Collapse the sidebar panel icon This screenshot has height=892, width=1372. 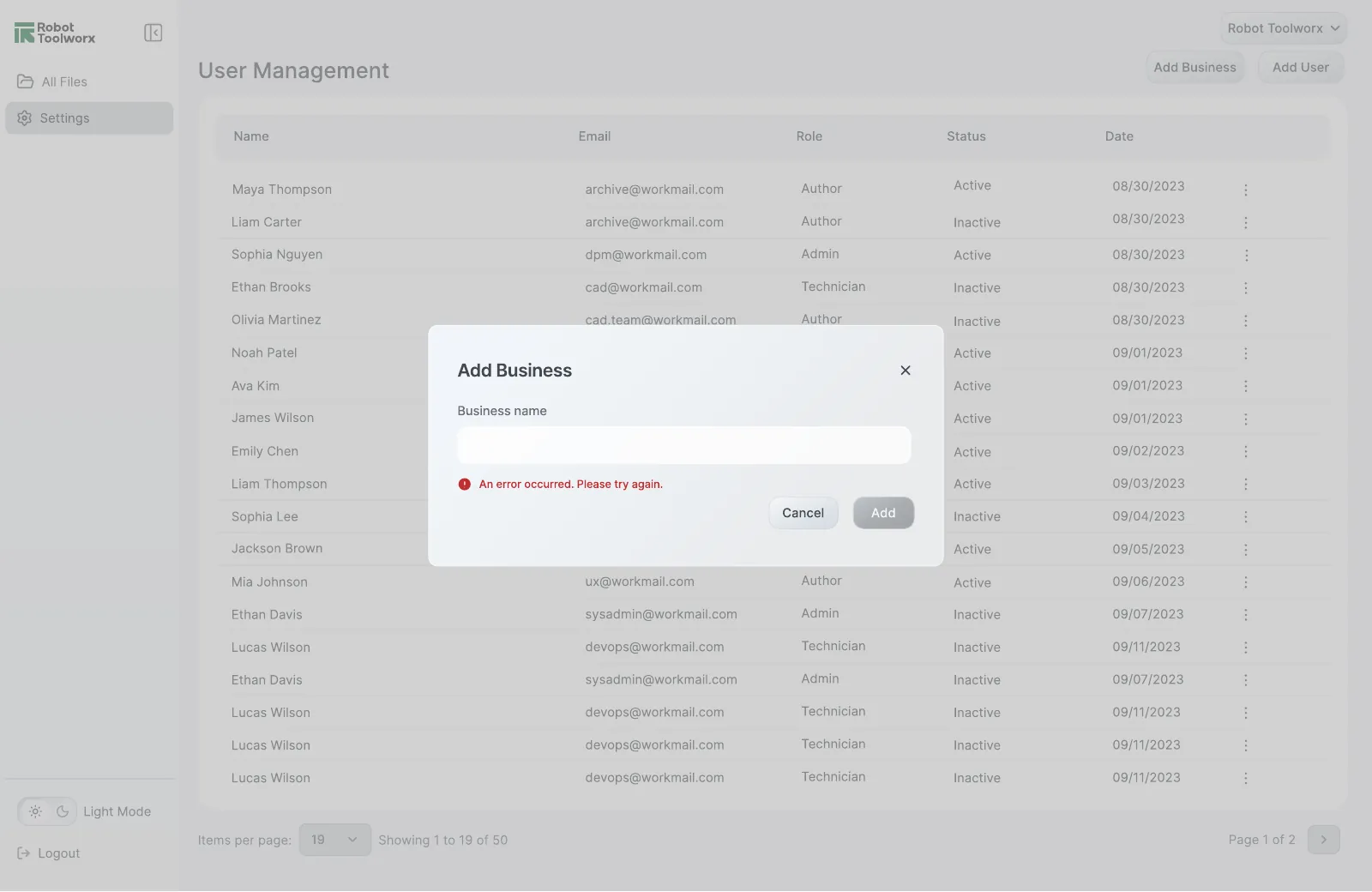coord(153,33)
